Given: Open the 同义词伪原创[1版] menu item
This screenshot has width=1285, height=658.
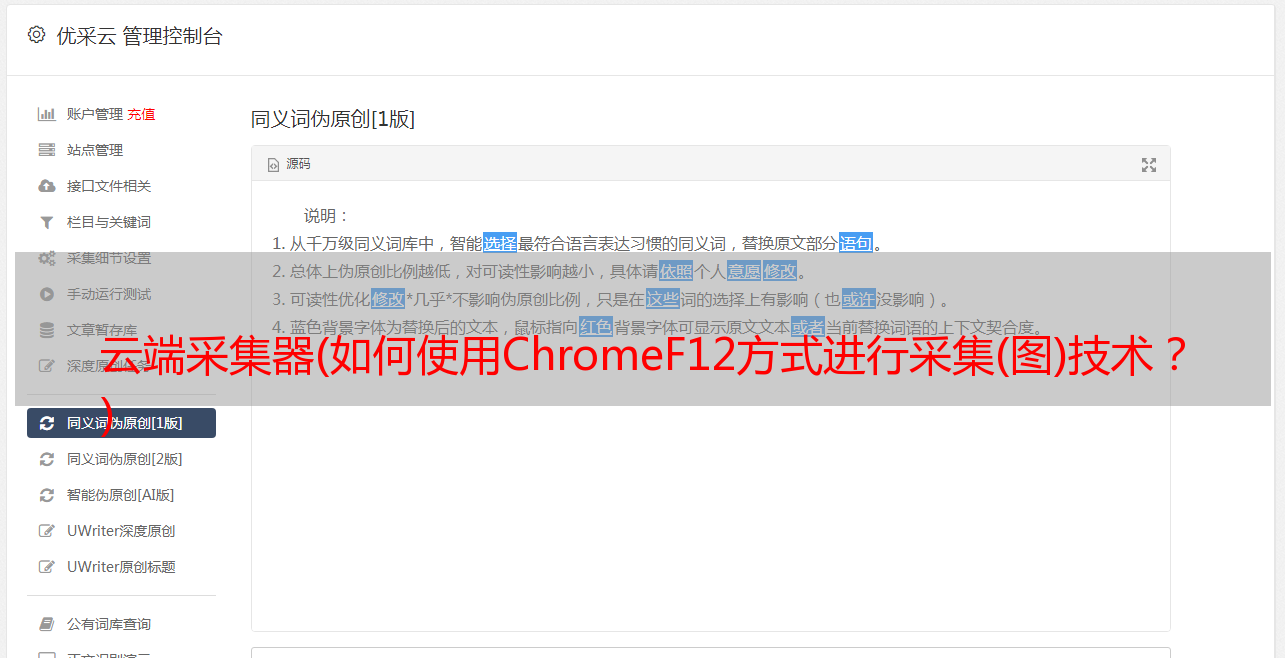Looking at the screenshot, I should (121, 423).
